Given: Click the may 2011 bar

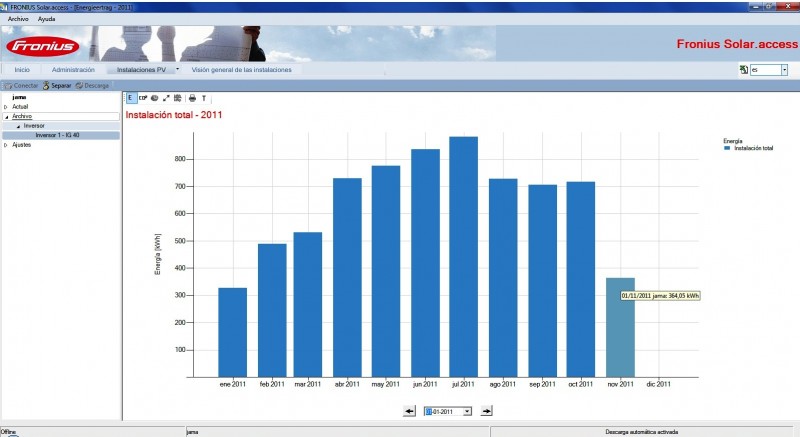Looking at the screenshot, I should tap(386, 272).
